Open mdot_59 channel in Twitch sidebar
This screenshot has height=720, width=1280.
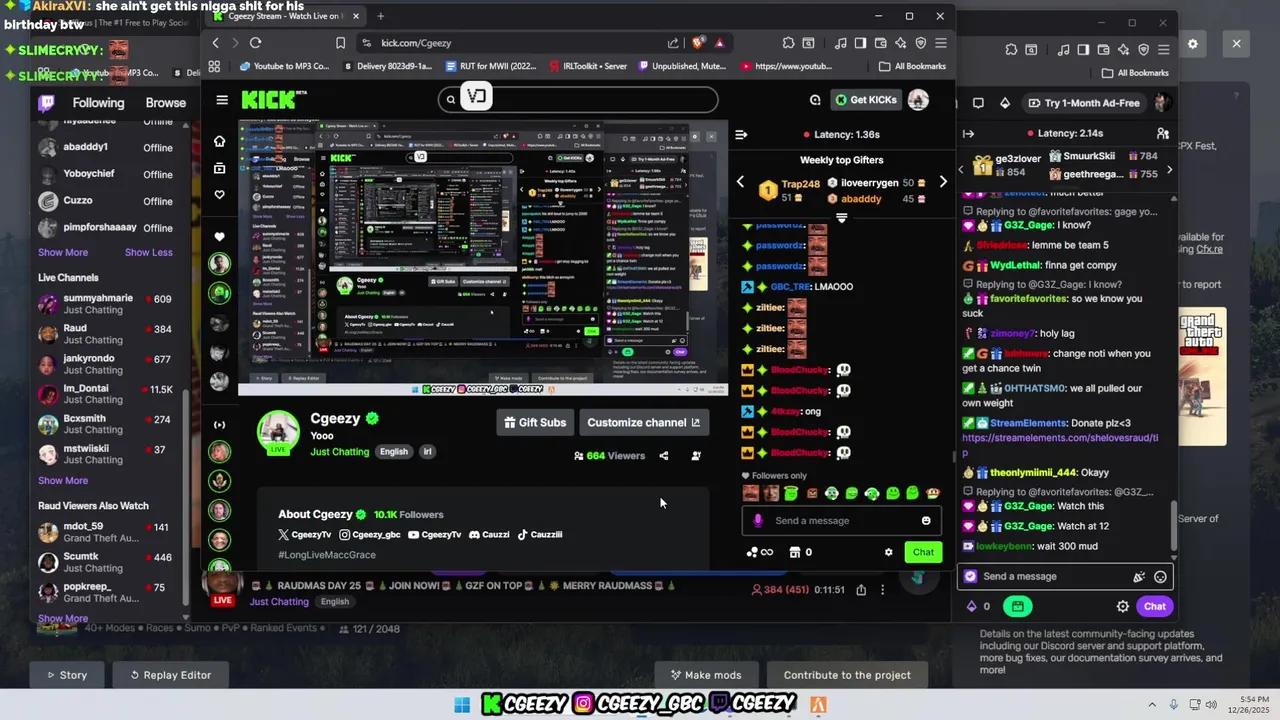[x=105, y=532]
